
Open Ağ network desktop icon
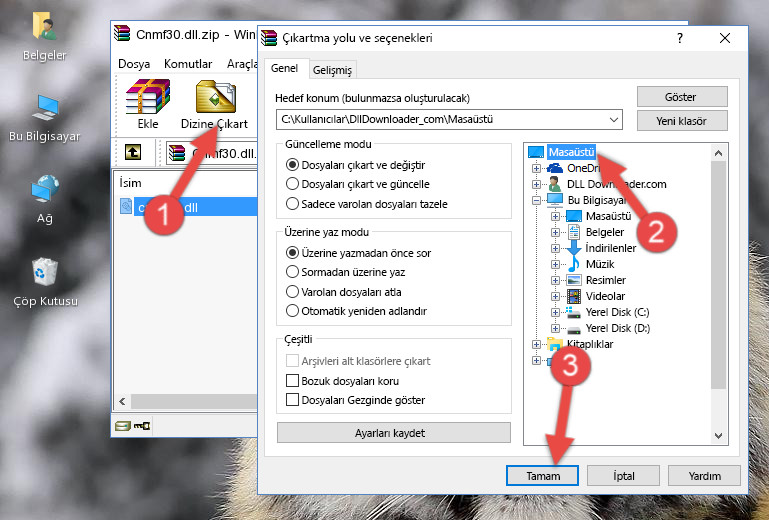pos(45,199)
